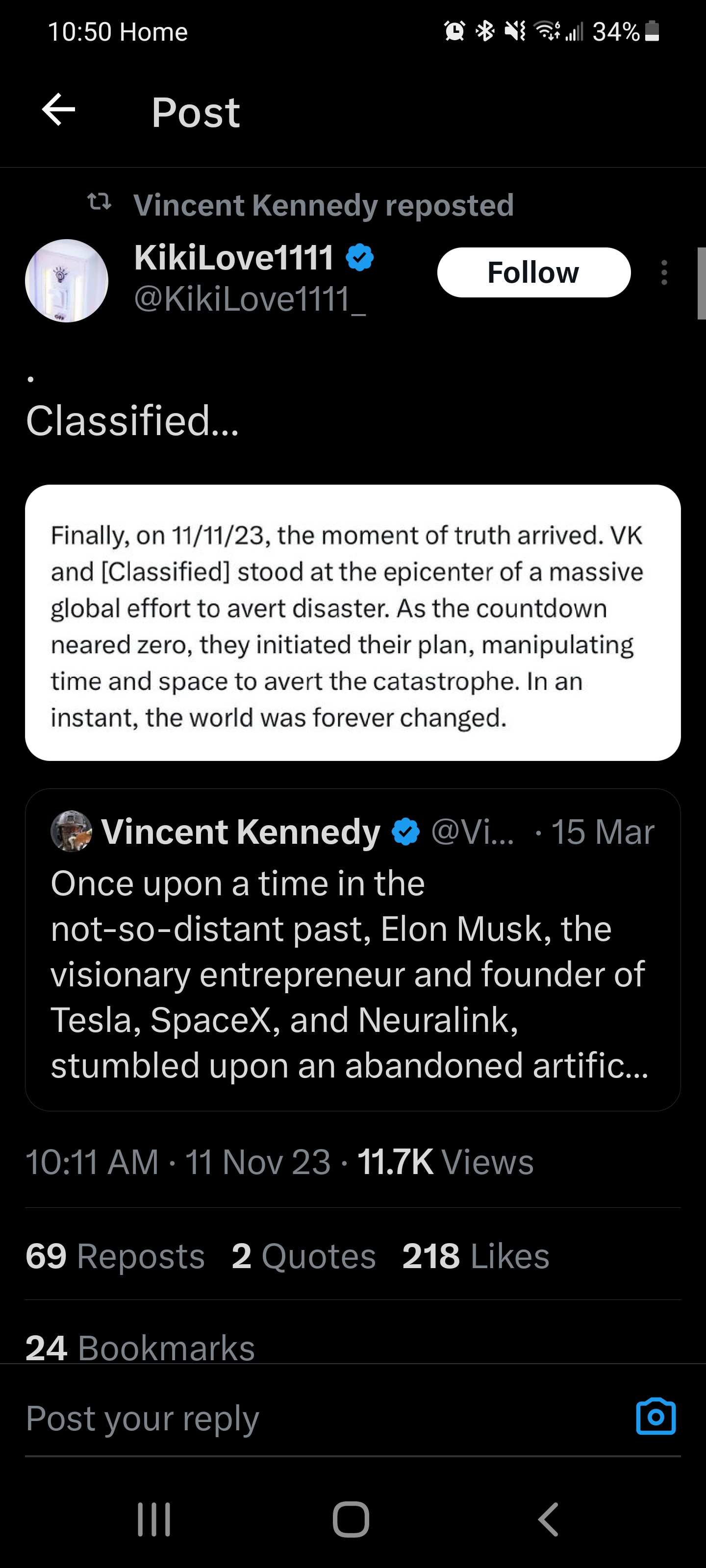The width and height of the screenshot is (706, 1568).
Task: View the 218 Likes list
Action: tap(475, 1256)
